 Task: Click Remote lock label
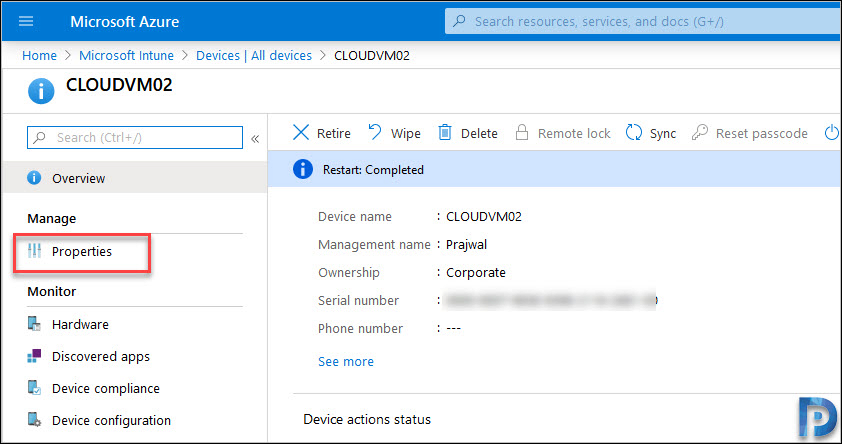pos(574,133)
